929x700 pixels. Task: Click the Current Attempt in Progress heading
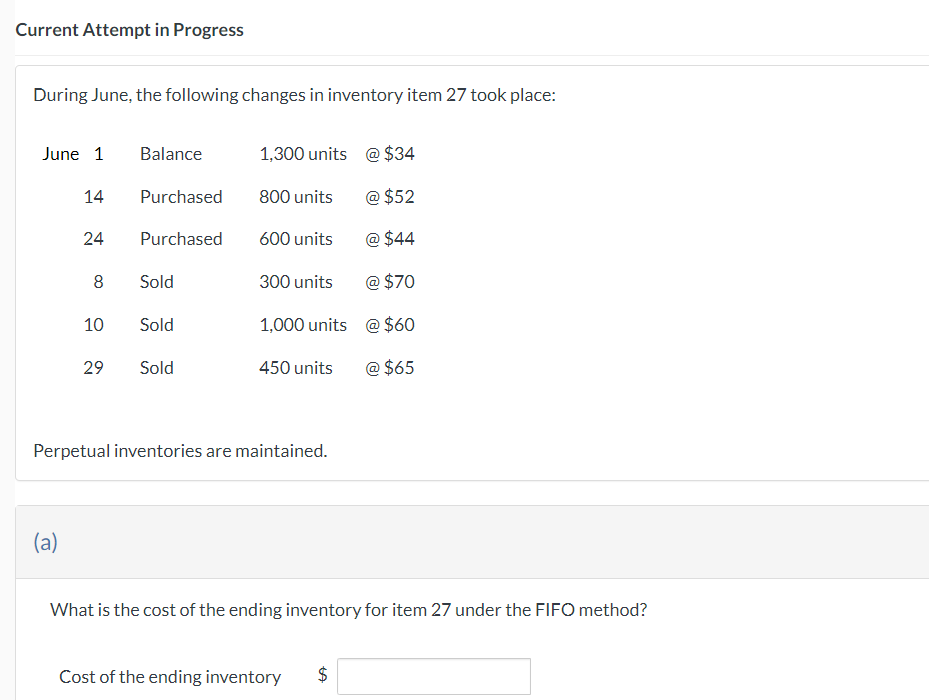(129, 29)
